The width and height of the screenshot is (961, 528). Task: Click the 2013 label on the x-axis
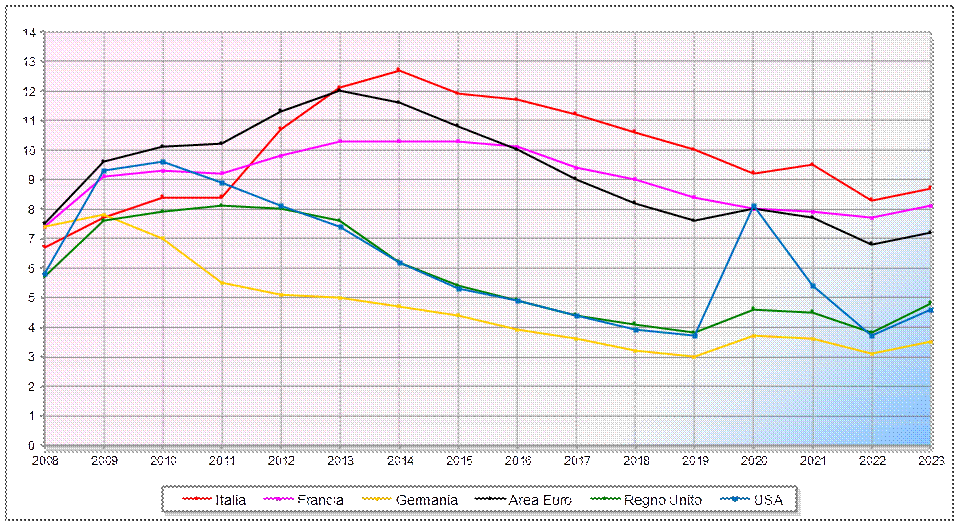pyautogui.click(x=340, y=460)
